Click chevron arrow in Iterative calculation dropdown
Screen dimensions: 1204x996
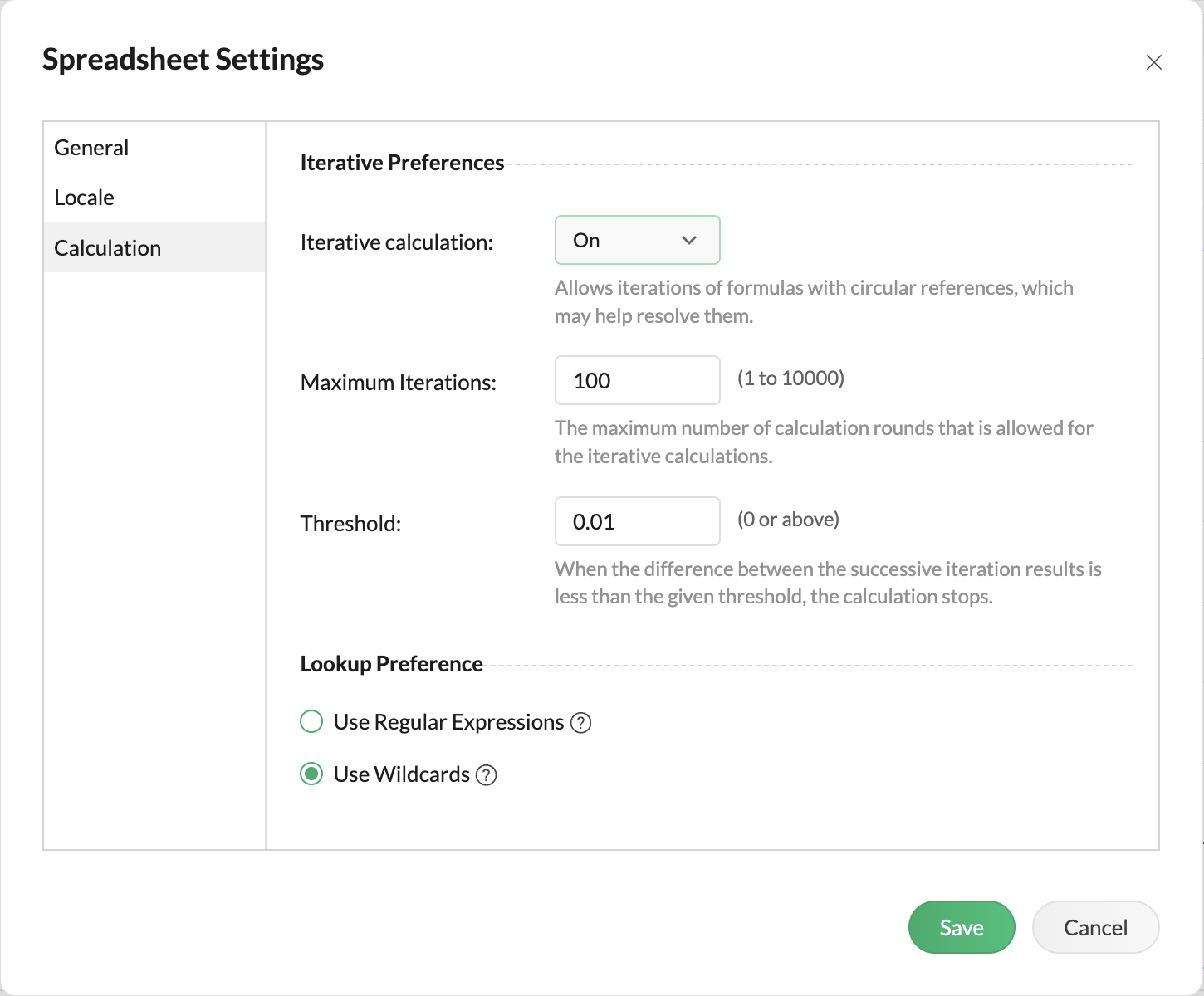(688, 241)
